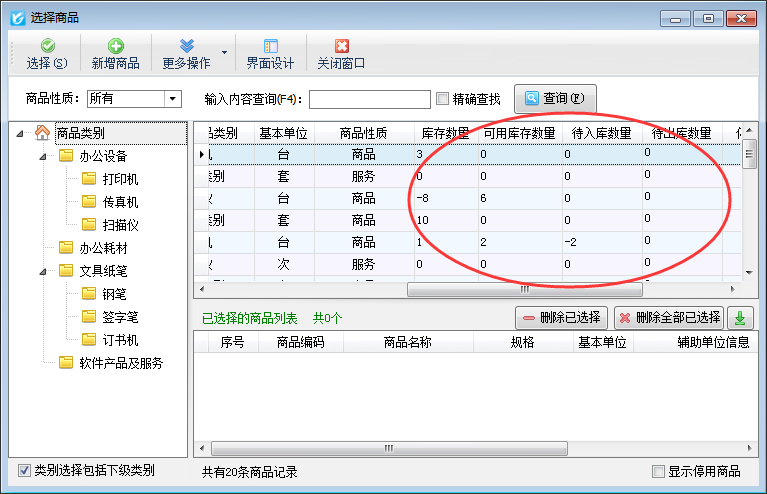Click the stock quantity (库存数量) column header
Viewport: 767px width, 494px height.
(444, 133)
